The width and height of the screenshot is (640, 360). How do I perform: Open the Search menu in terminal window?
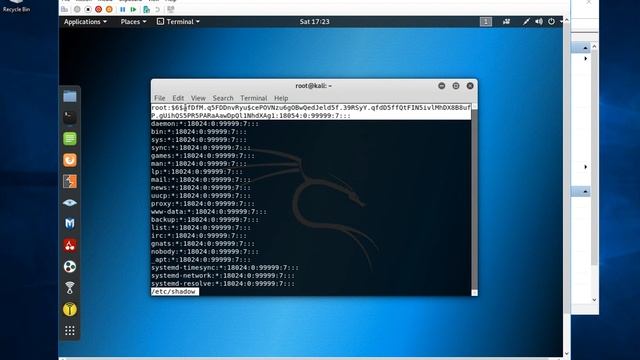[223, 98]
